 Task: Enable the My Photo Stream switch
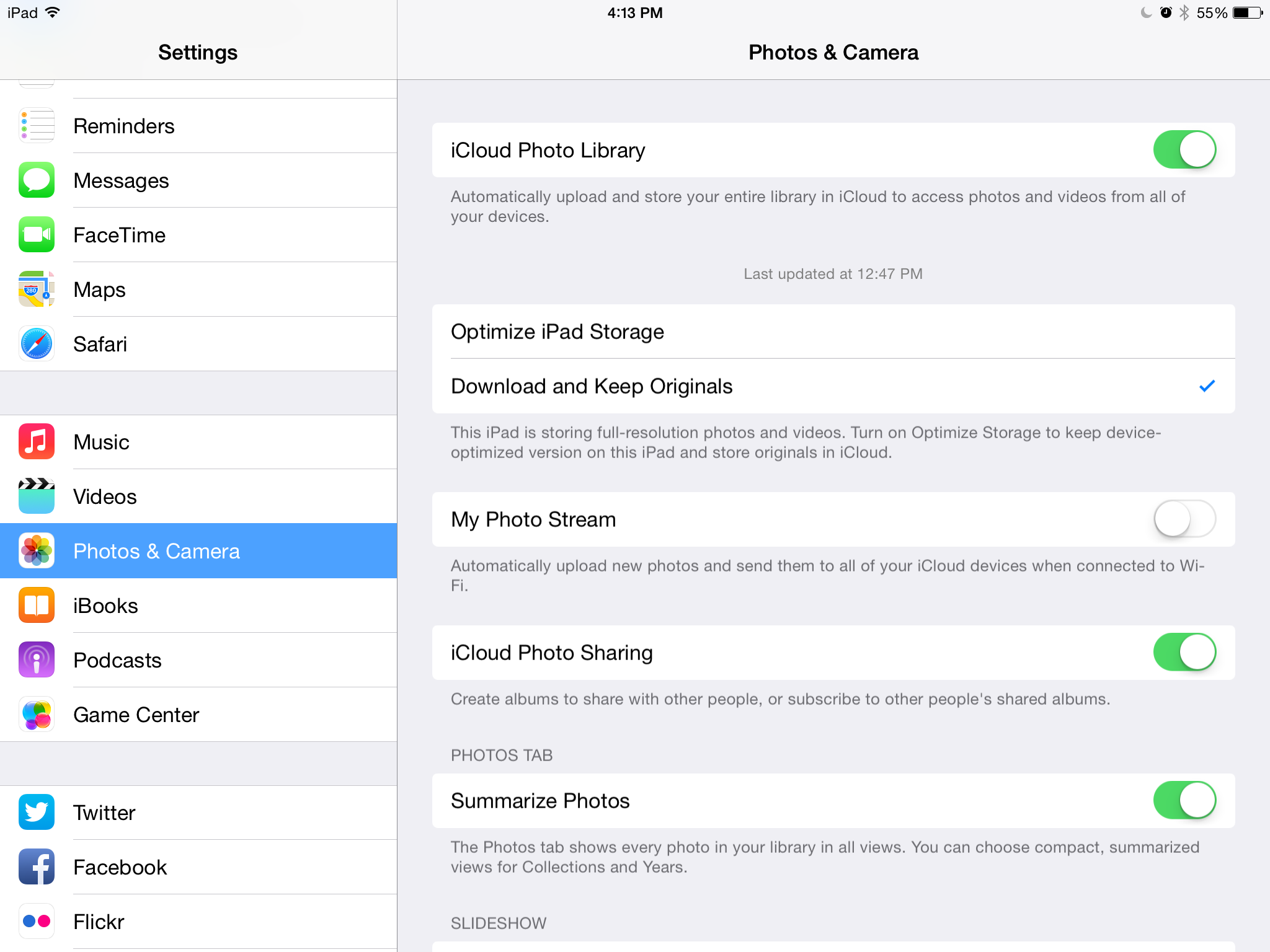1184,519
